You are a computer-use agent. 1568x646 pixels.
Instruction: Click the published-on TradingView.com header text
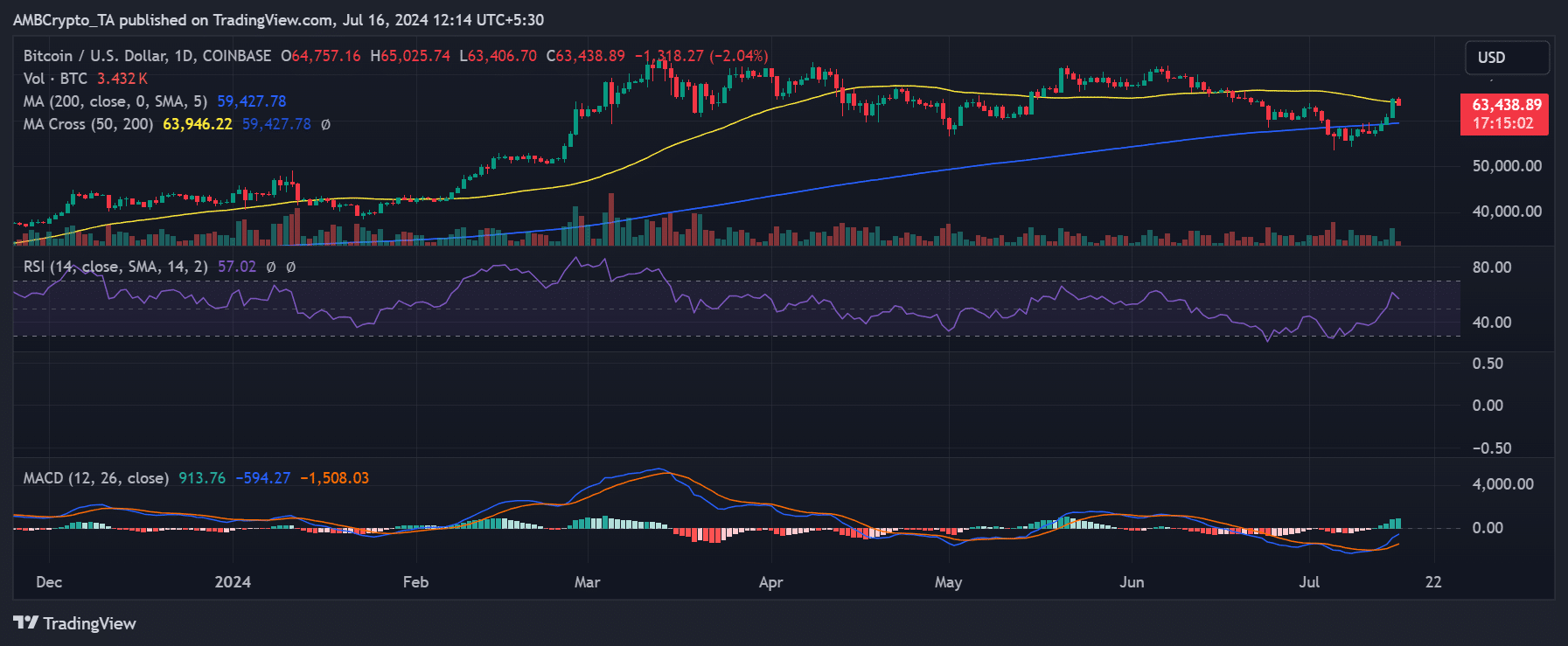pyautogui.click(x=278, y=20)
